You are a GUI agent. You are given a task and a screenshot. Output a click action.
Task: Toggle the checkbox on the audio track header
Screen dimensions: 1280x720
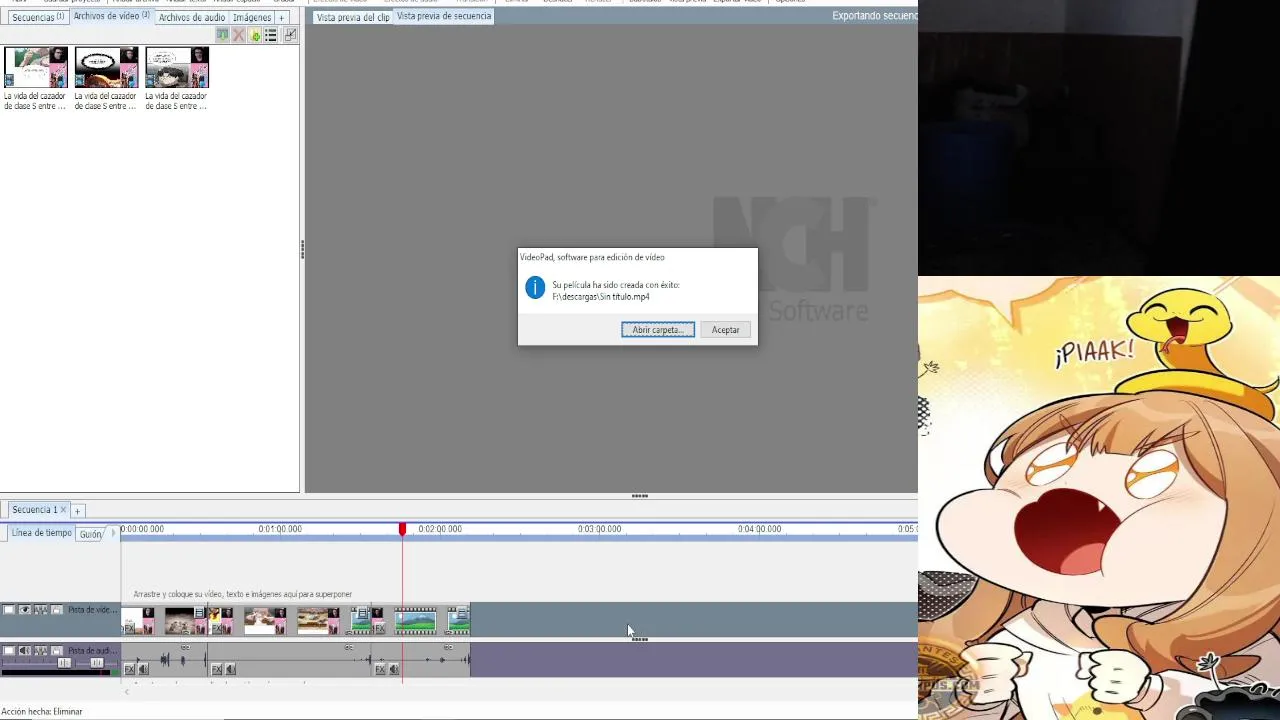[x=8, y=650]
